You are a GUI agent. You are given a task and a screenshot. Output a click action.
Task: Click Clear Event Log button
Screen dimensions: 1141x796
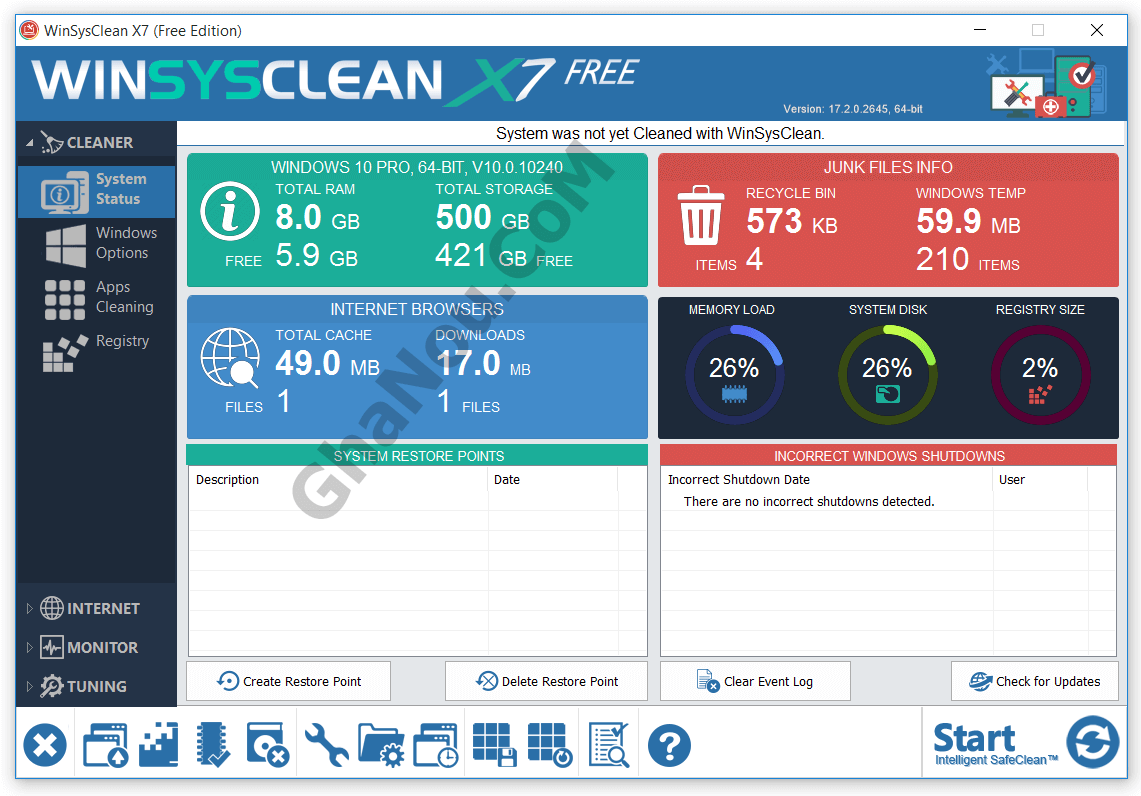tap(755, 681)
